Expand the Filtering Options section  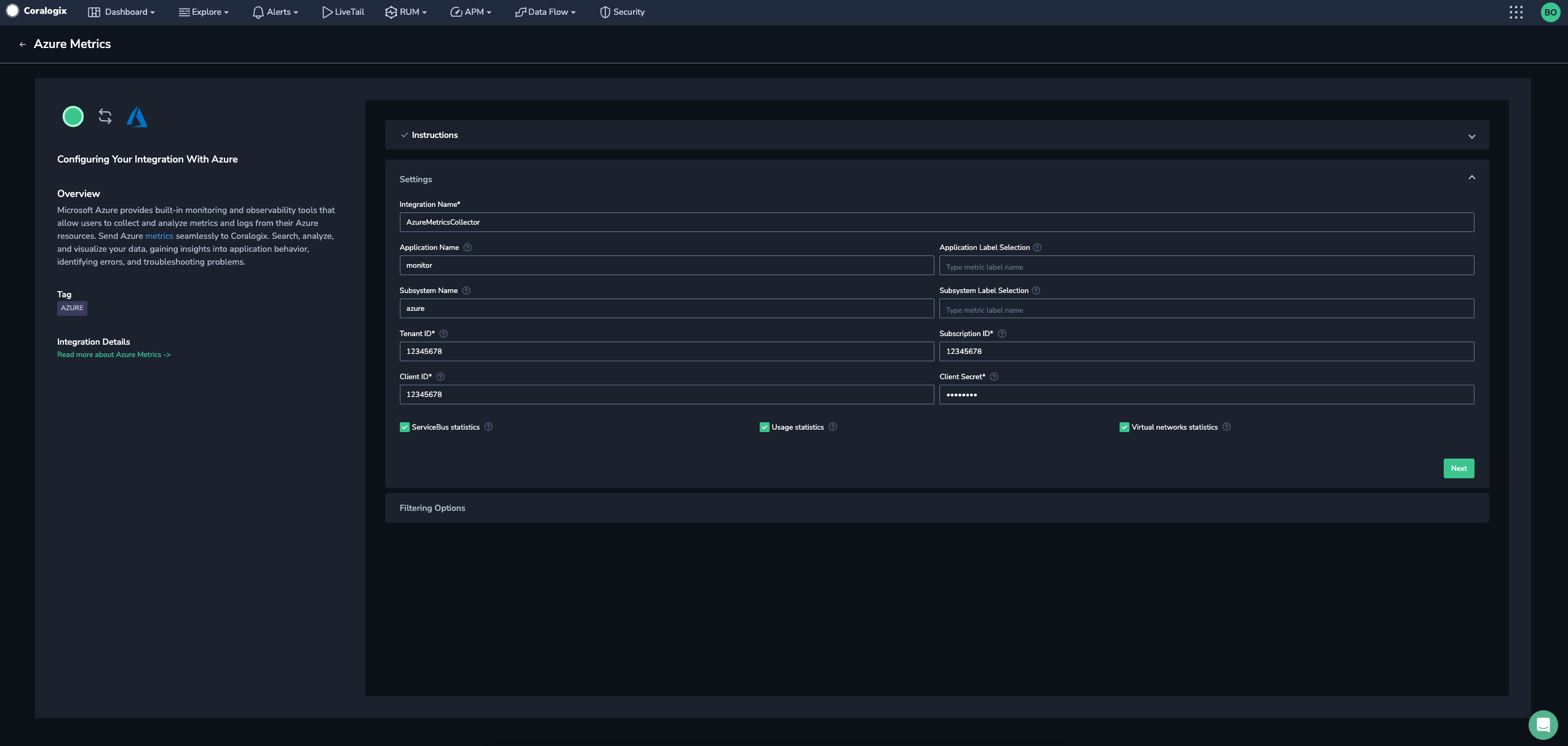(937, 508)
